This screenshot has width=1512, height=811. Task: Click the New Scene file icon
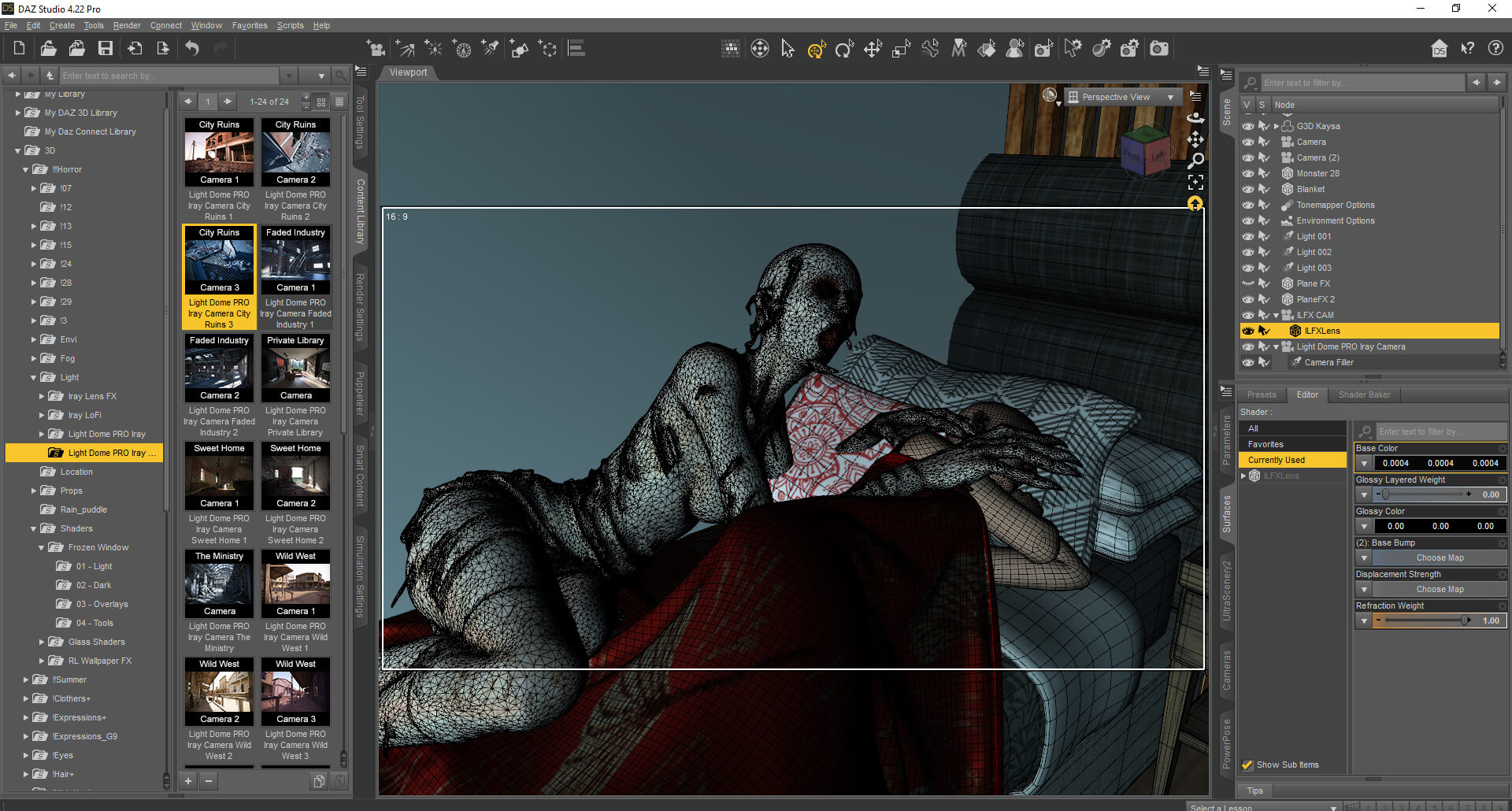point(19,49)
